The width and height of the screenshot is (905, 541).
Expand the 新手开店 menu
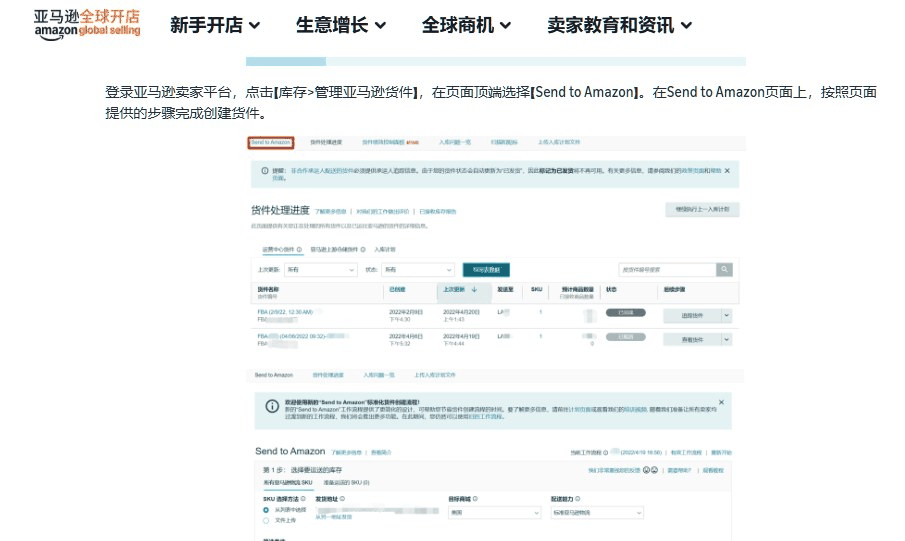point(215,25)
